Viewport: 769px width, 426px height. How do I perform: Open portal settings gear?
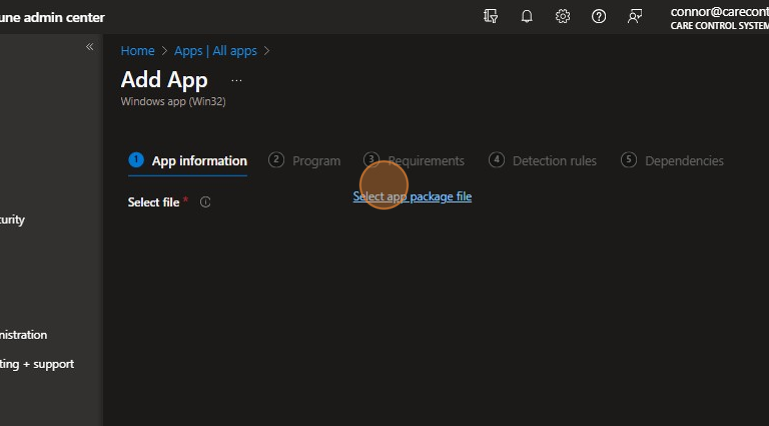tap(563, 17)
